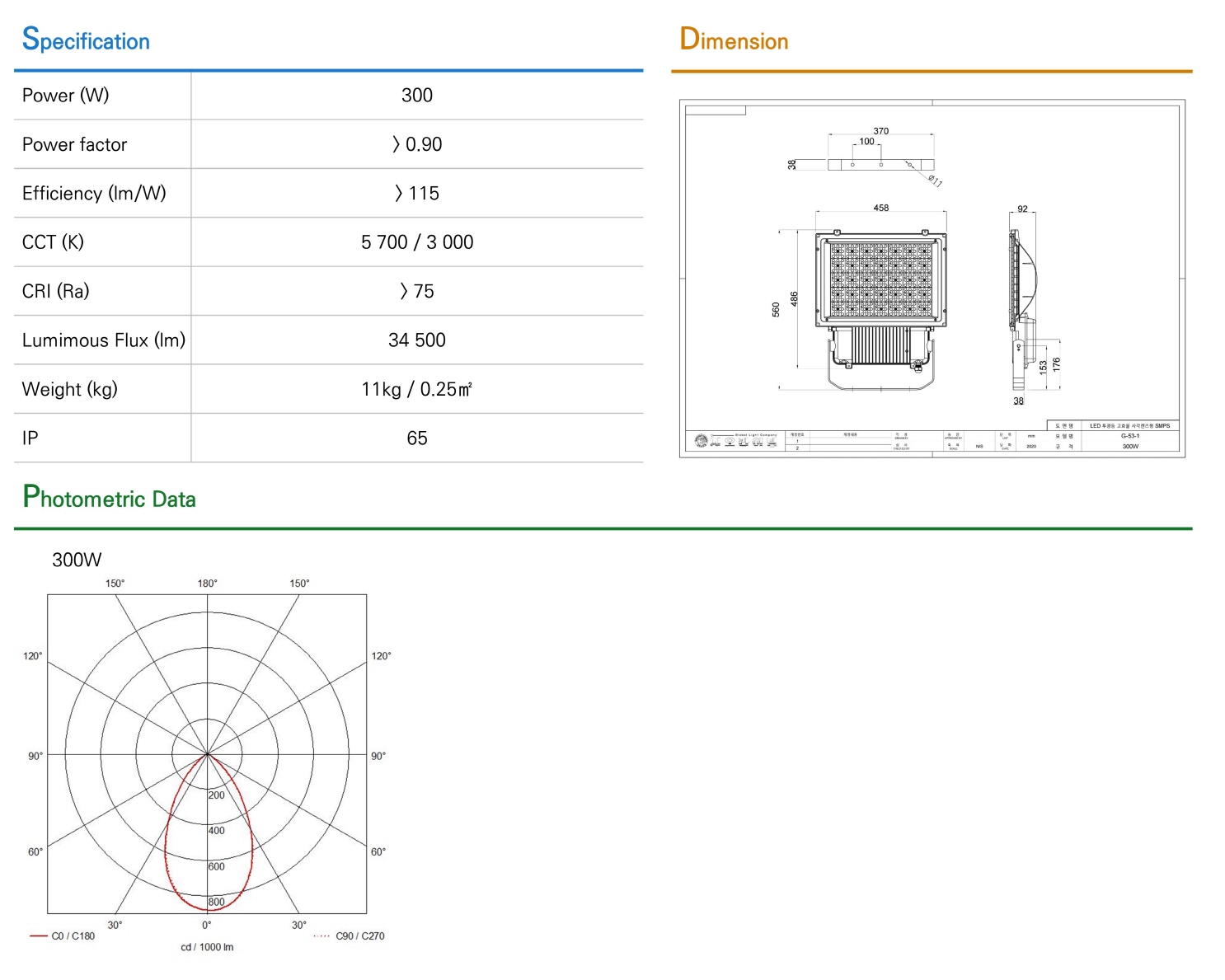The width and height of the screenshot is (1225, 980).
Task: Click the 176 side dimension label
Action: point(1057,363)
